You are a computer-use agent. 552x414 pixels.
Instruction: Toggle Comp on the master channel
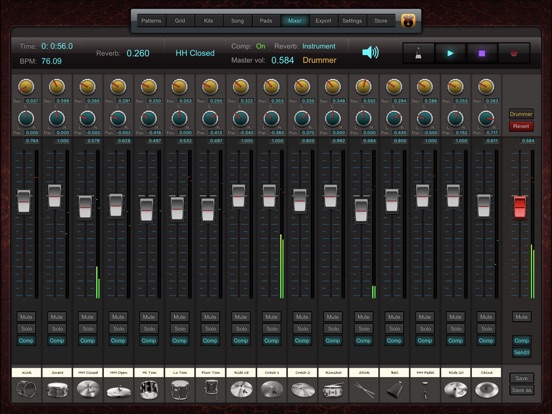pyautogui.click(x=522, y=340)
